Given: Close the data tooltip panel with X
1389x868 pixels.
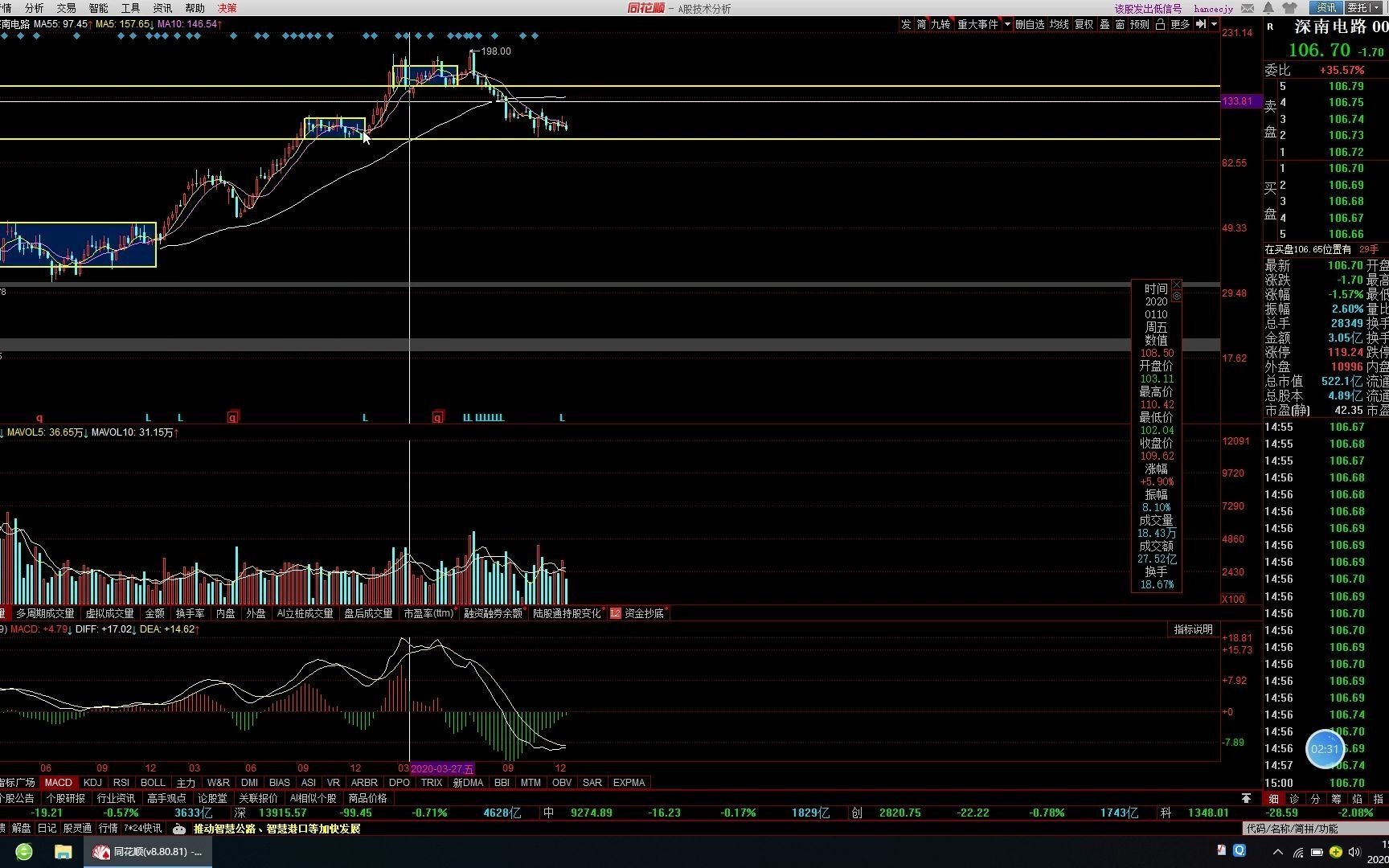Looking at the screenshot, I should pos(1177,285).
